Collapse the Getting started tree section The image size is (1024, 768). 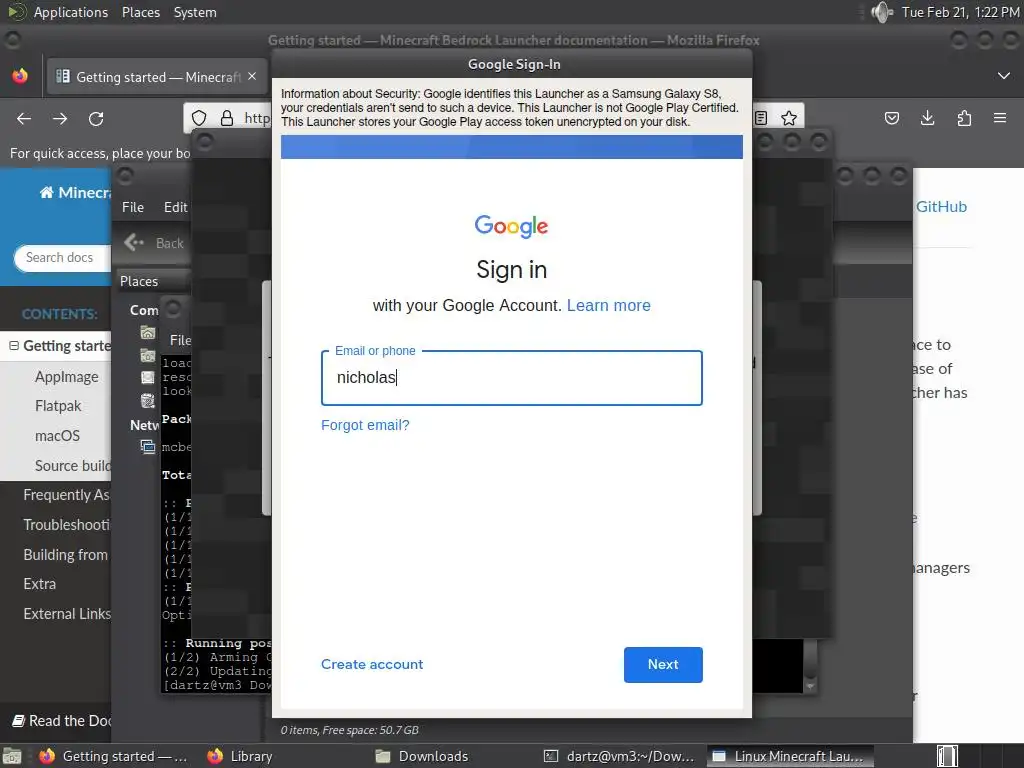click(x=14, y=345)
